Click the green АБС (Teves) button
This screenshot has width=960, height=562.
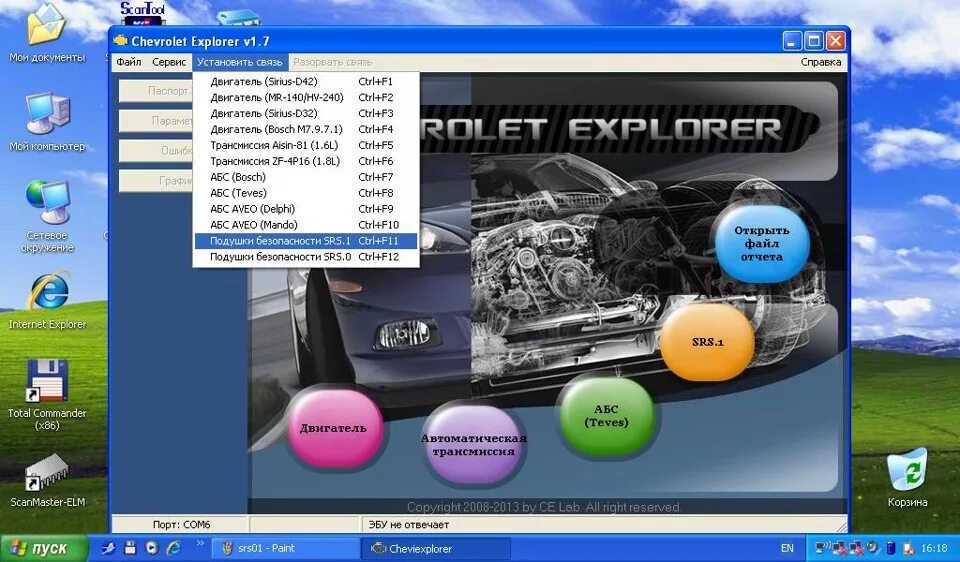coord(606,416)
